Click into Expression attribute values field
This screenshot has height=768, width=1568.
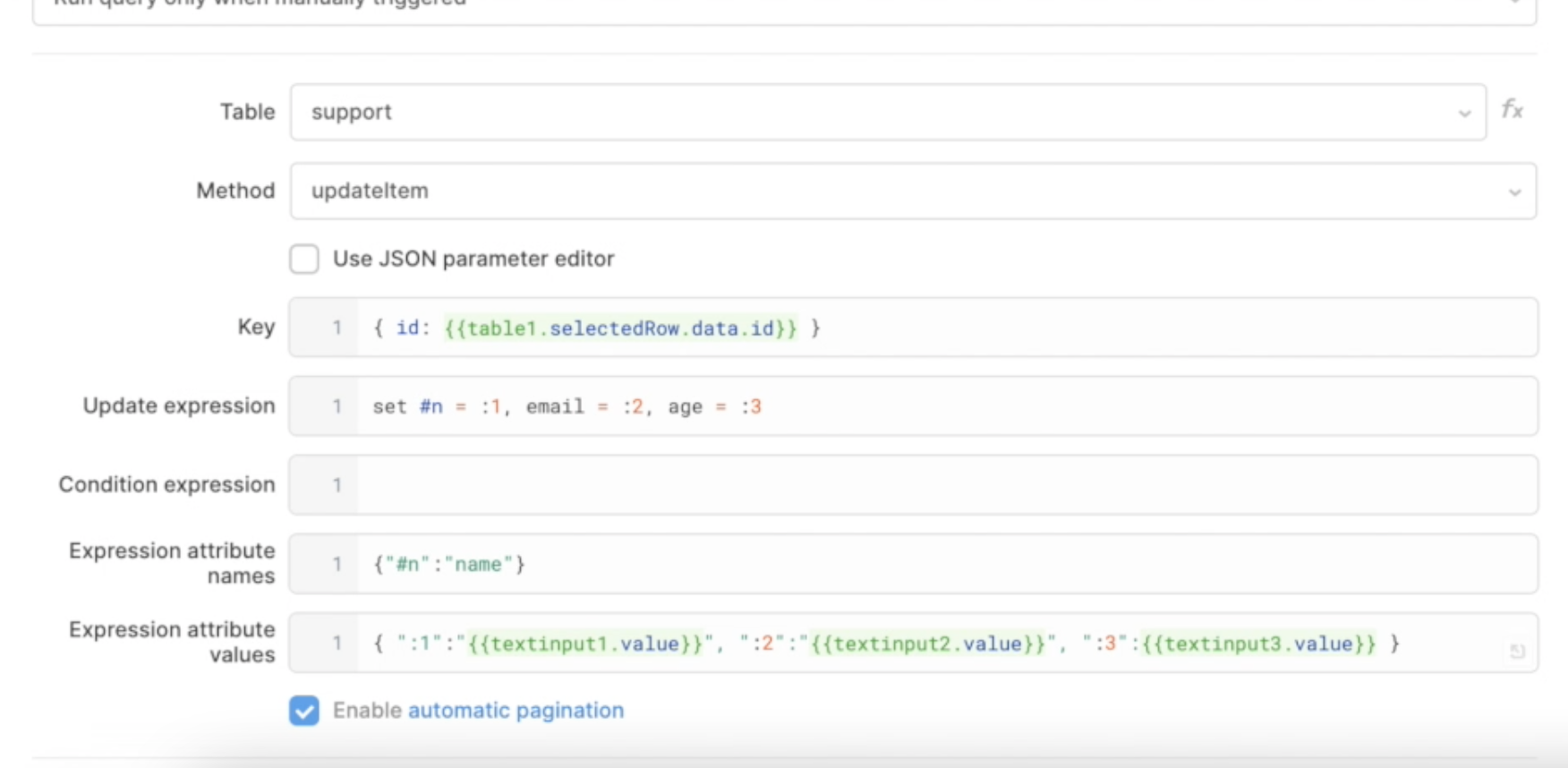(913, 643)
